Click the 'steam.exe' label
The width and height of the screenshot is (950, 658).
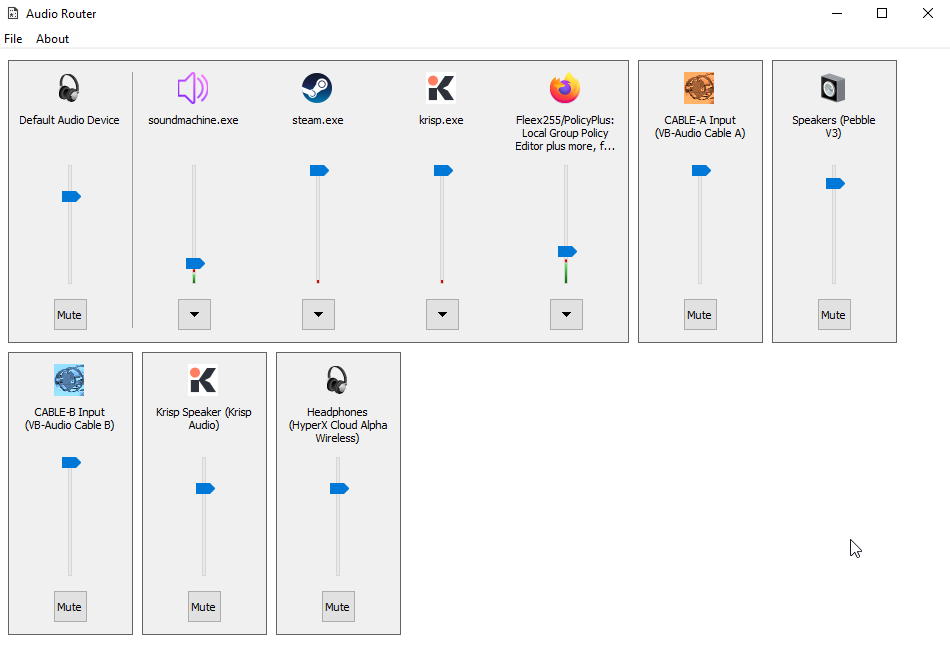point(317,120)
